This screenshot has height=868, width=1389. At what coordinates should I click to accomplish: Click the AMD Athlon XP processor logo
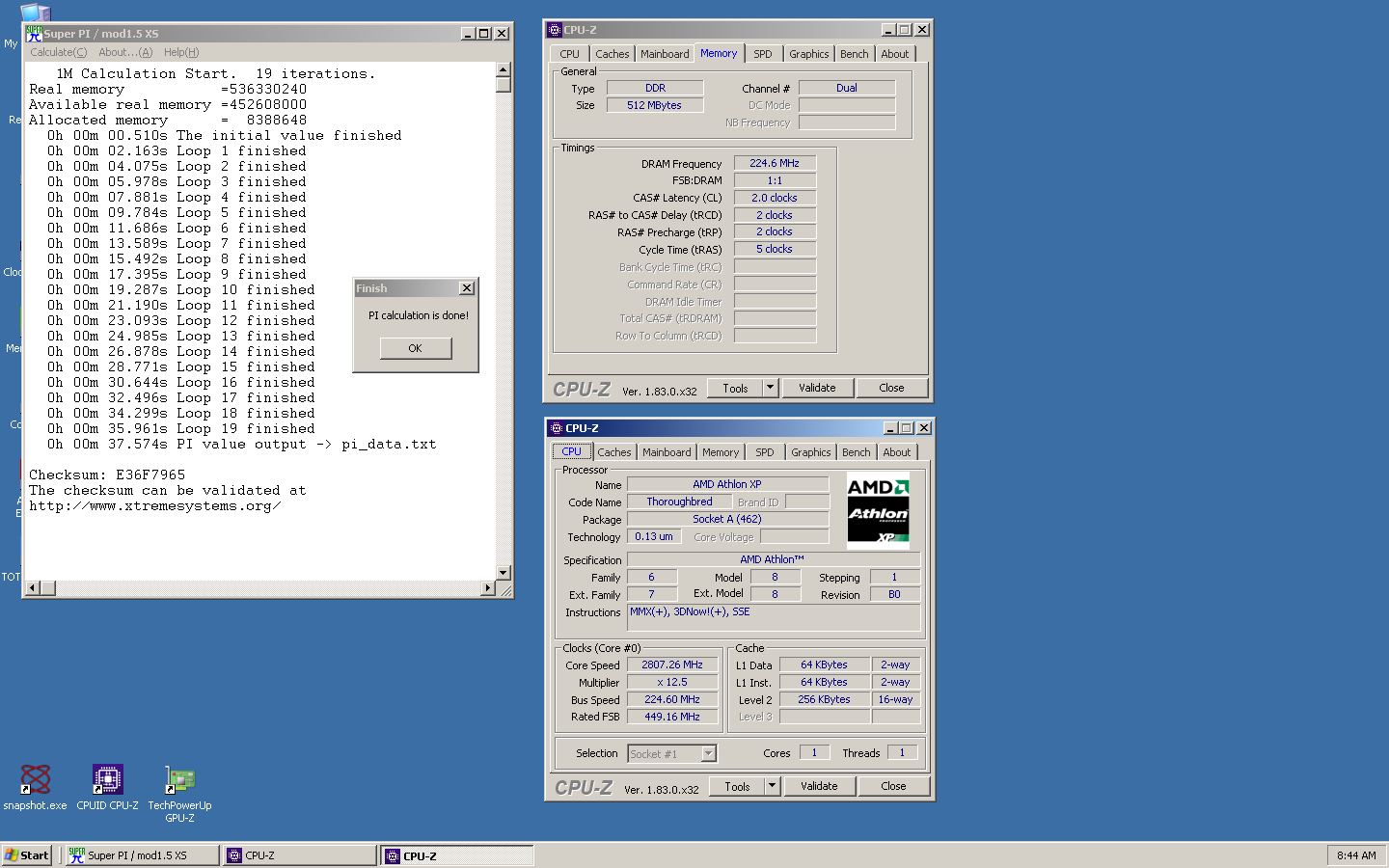[878, 510]
